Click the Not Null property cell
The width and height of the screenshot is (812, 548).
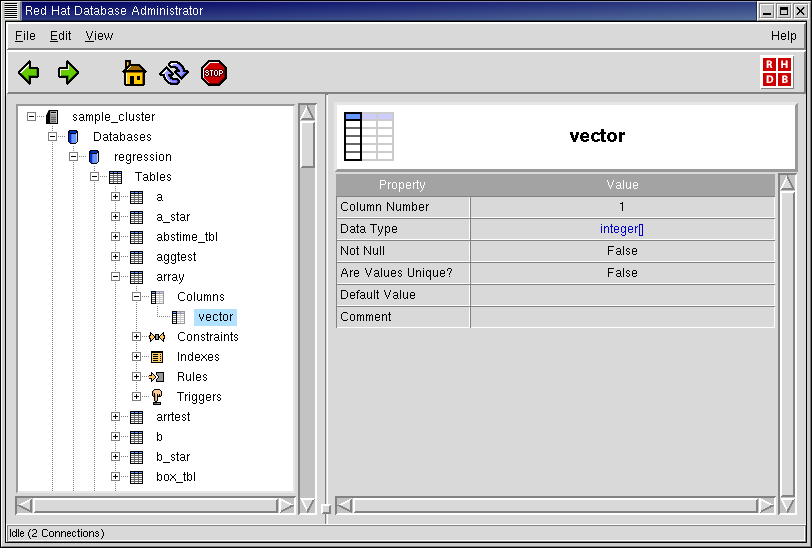pos(403,251)
